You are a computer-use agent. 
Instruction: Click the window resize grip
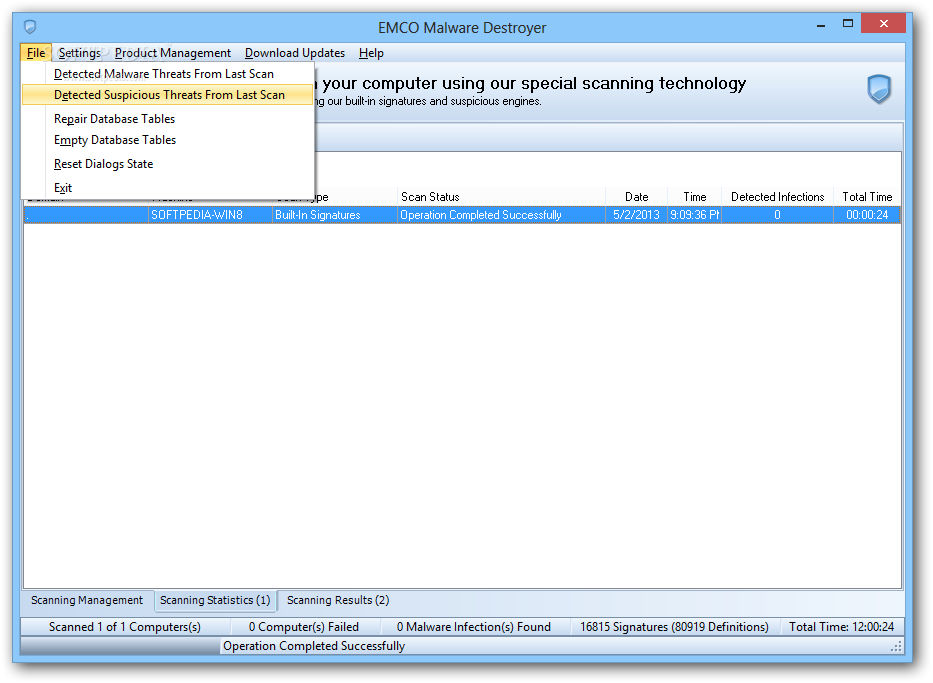pyautogui.click(x=896, y=647)
